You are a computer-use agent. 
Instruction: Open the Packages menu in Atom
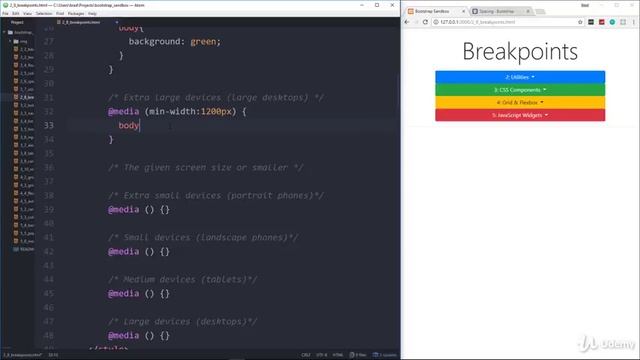(76, 13)
